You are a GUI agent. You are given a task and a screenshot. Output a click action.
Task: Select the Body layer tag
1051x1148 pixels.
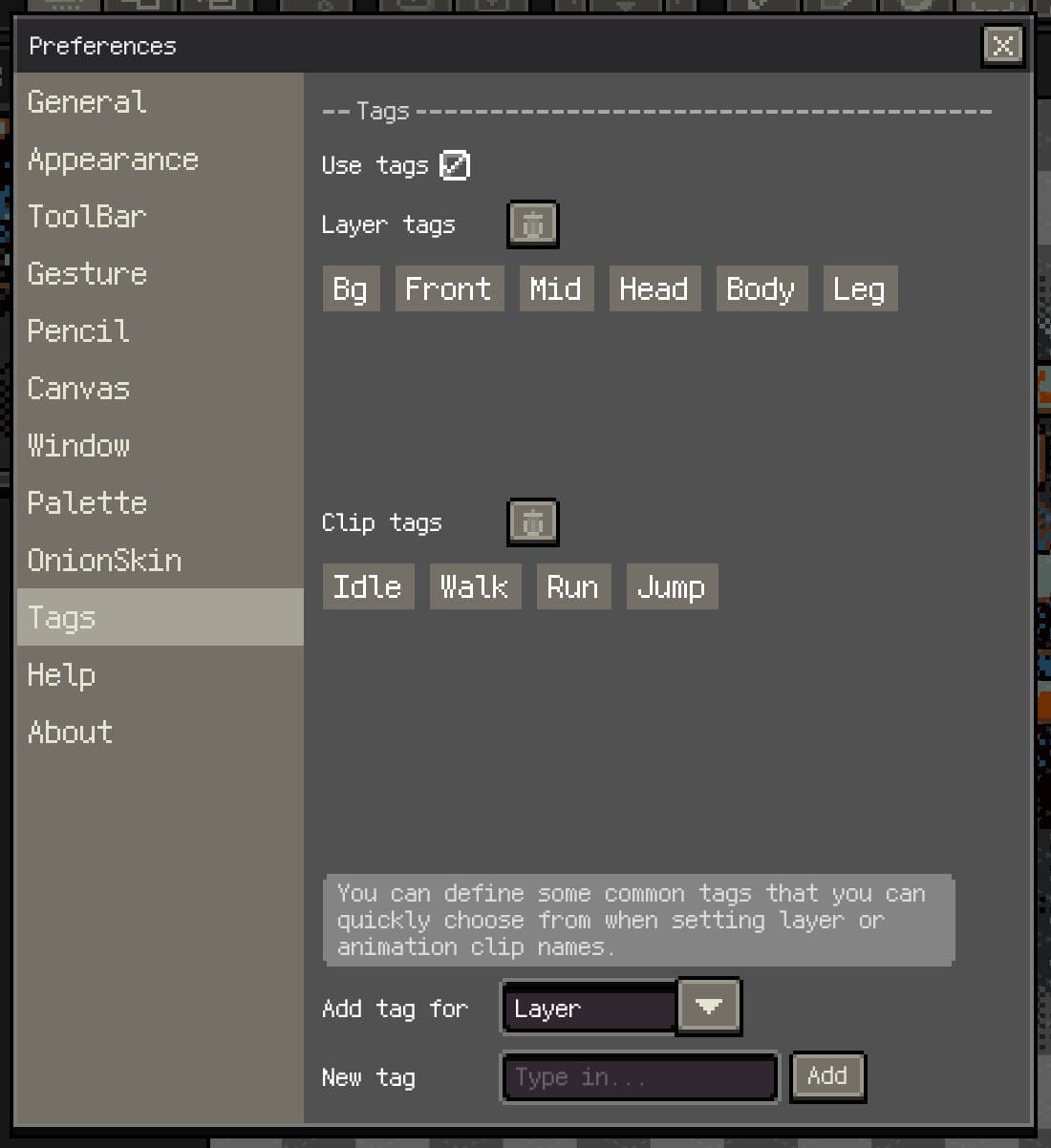761,288
